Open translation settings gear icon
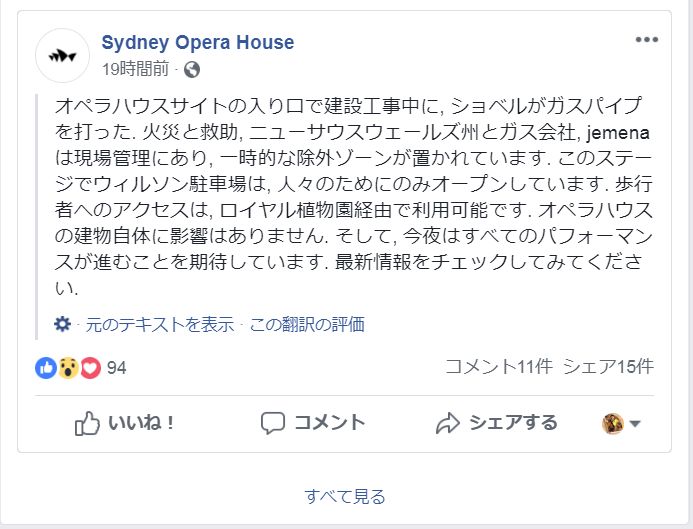The width and height of the screenshot is (693, 529). [62, 324]
